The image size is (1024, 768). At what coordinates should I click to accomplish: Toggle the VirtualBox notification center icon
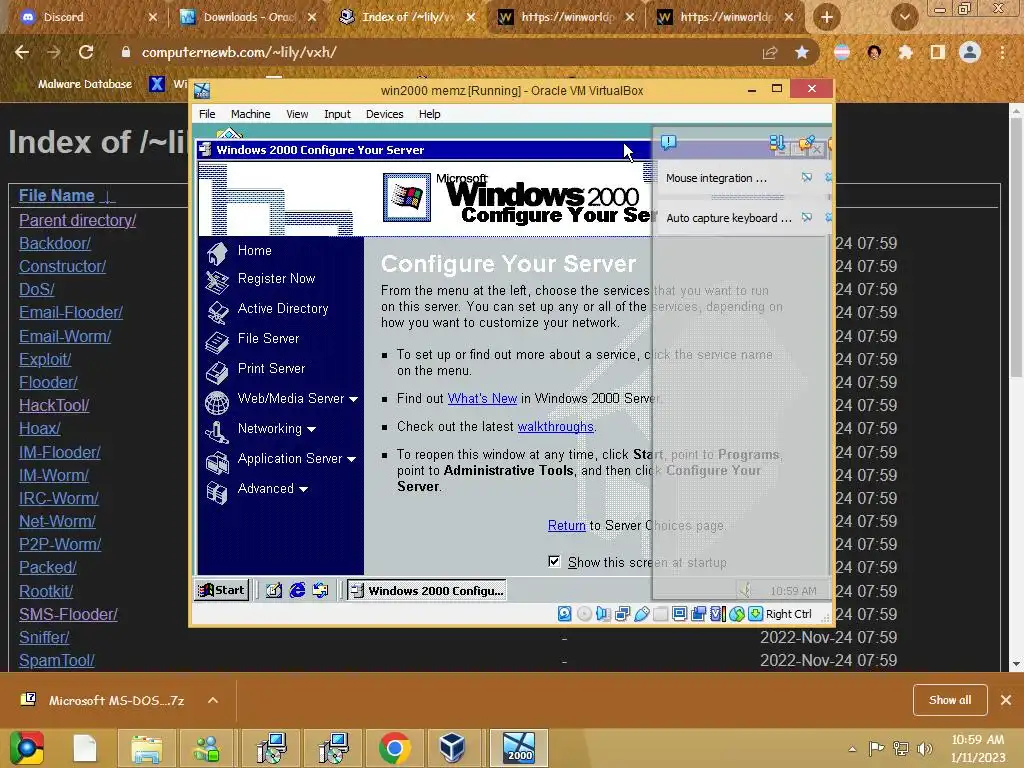point(668,142)
